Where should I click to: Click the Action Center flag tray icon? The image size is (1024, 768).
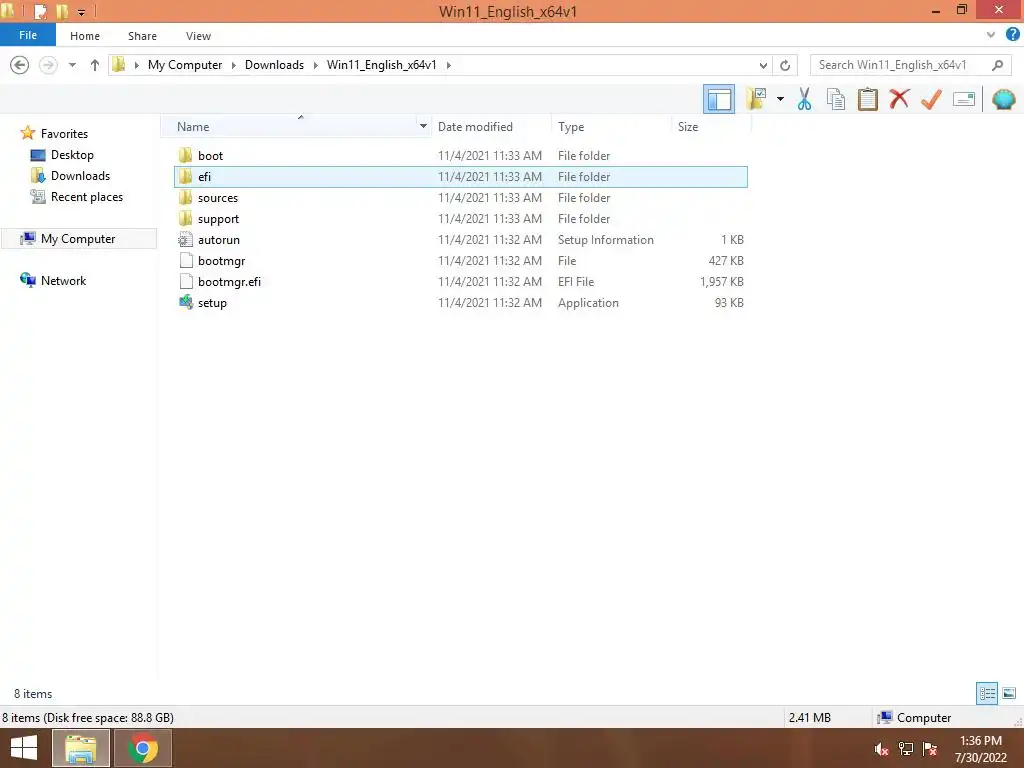tap(931, 750)
